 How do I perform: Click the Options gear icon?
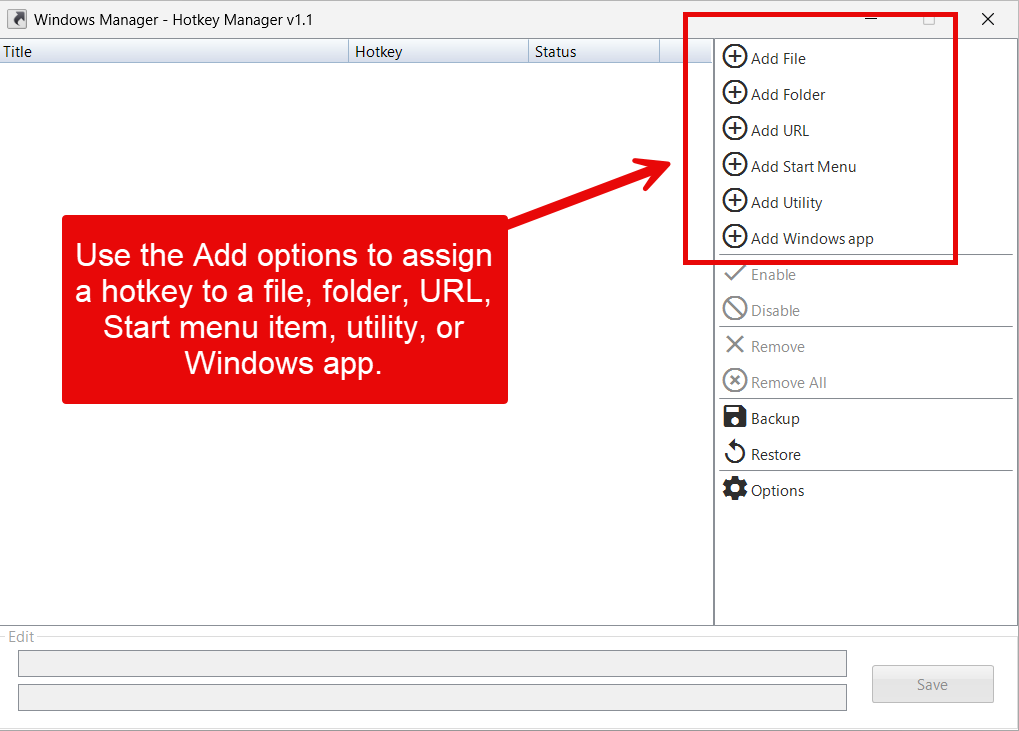734,488
